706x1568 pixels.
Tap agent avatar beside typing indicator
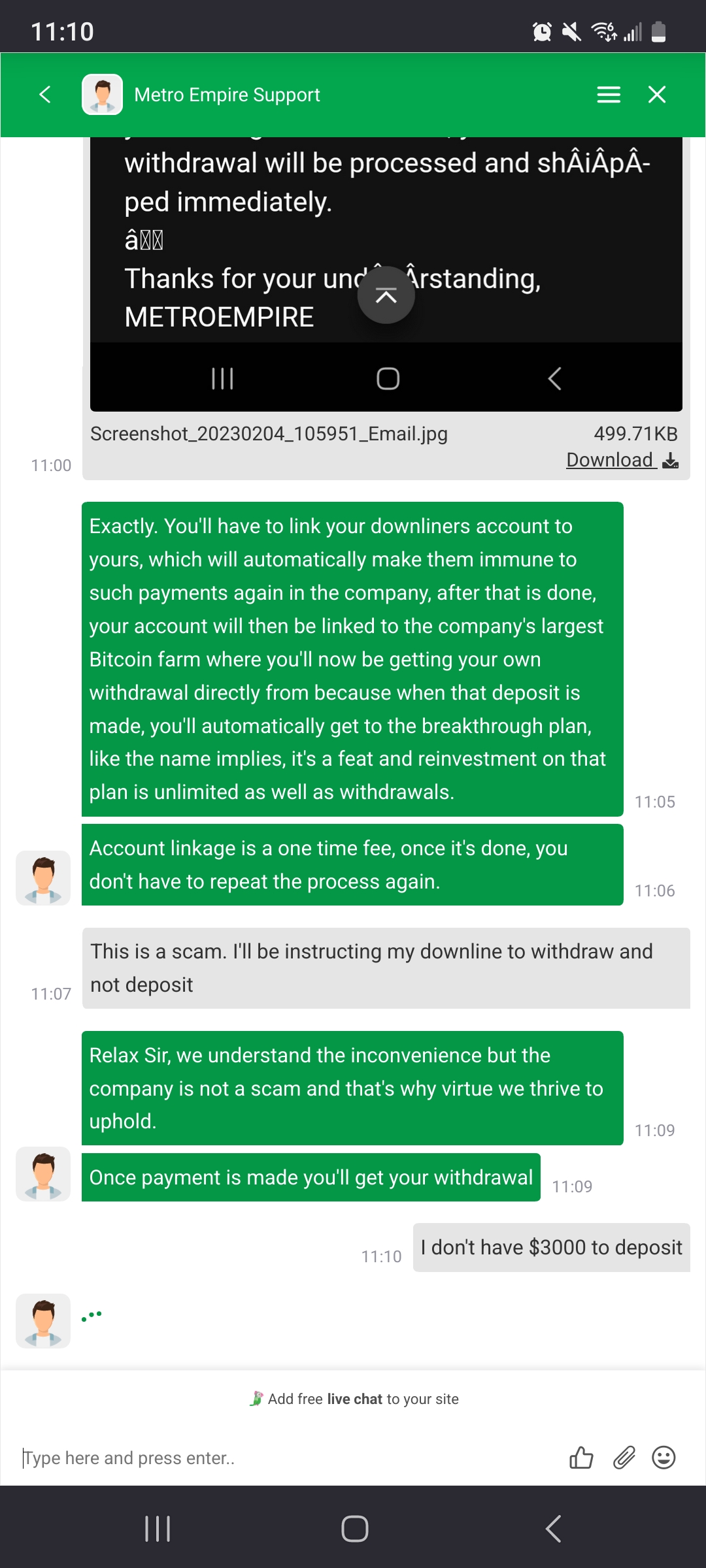coord(43,1321)
